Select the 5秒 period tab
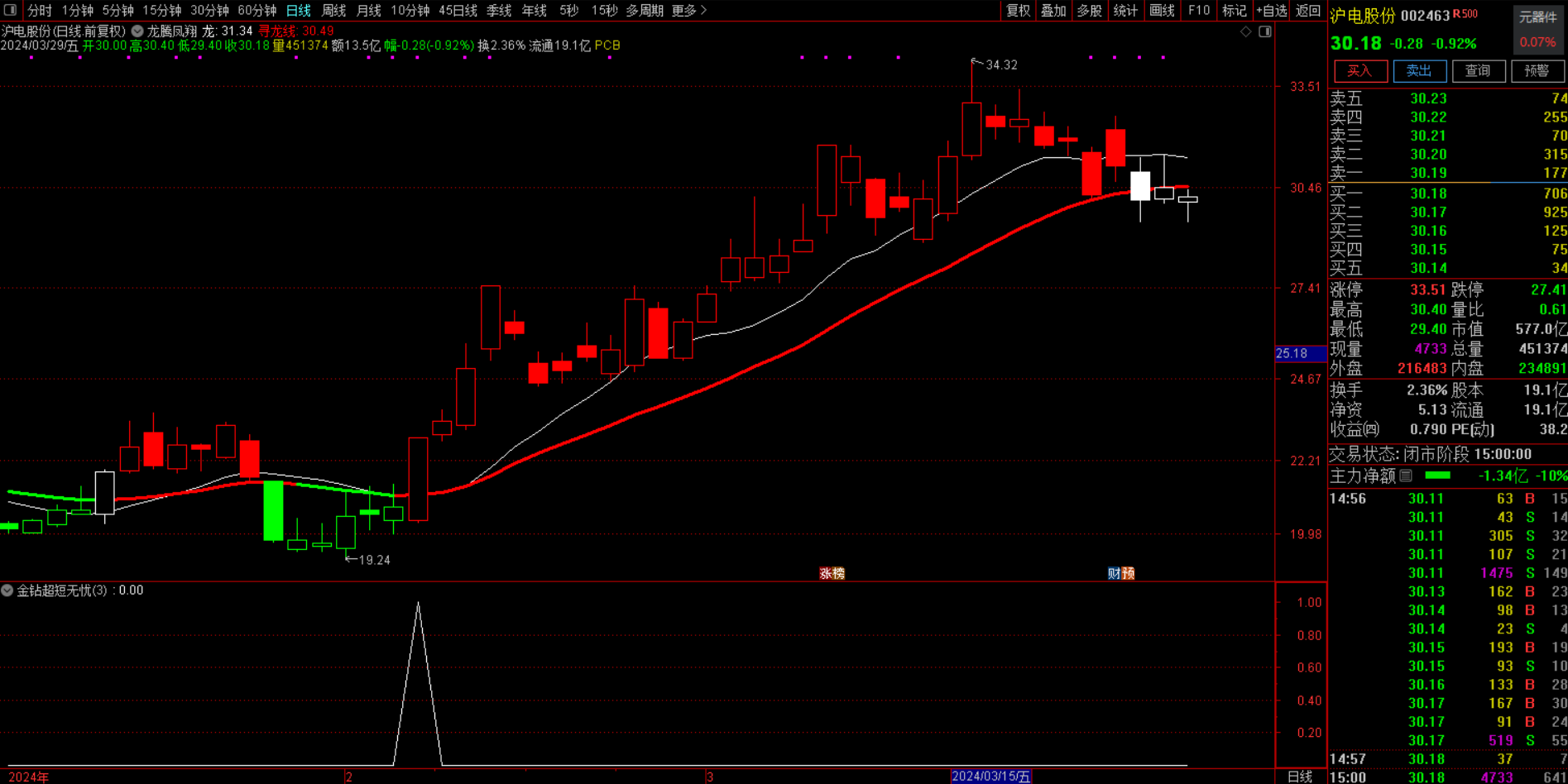Screen dimensions: 1568x784 pyautogui.click(x=568, y=10)
